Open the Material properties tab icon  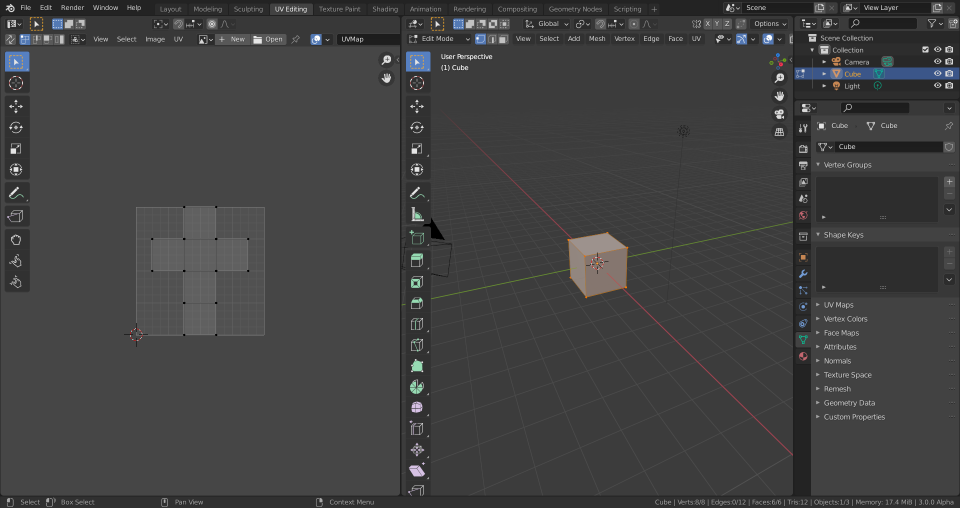(x=803, y=357)
